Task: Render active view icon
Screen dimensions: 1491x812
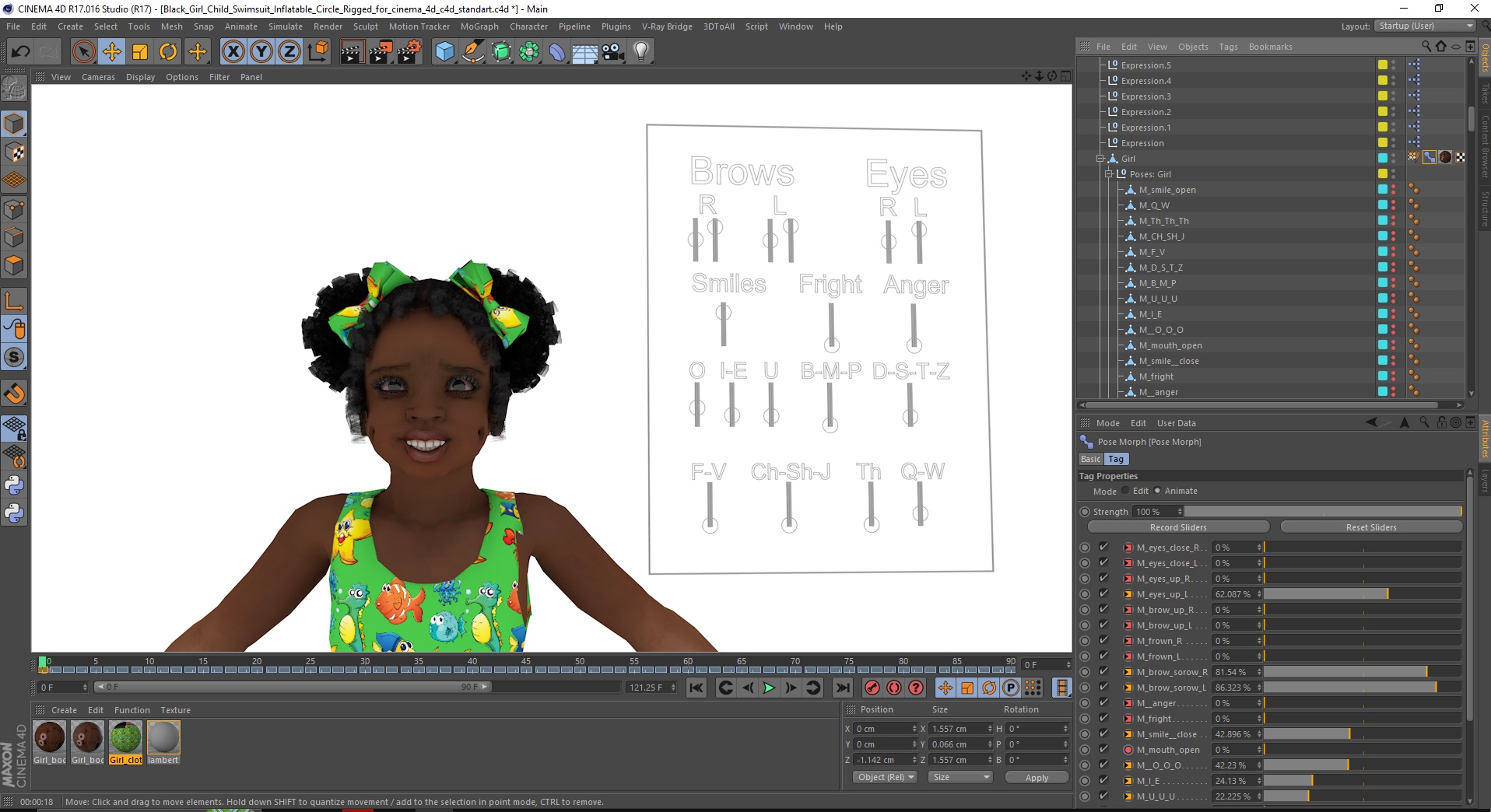Action: click(352, 52)
